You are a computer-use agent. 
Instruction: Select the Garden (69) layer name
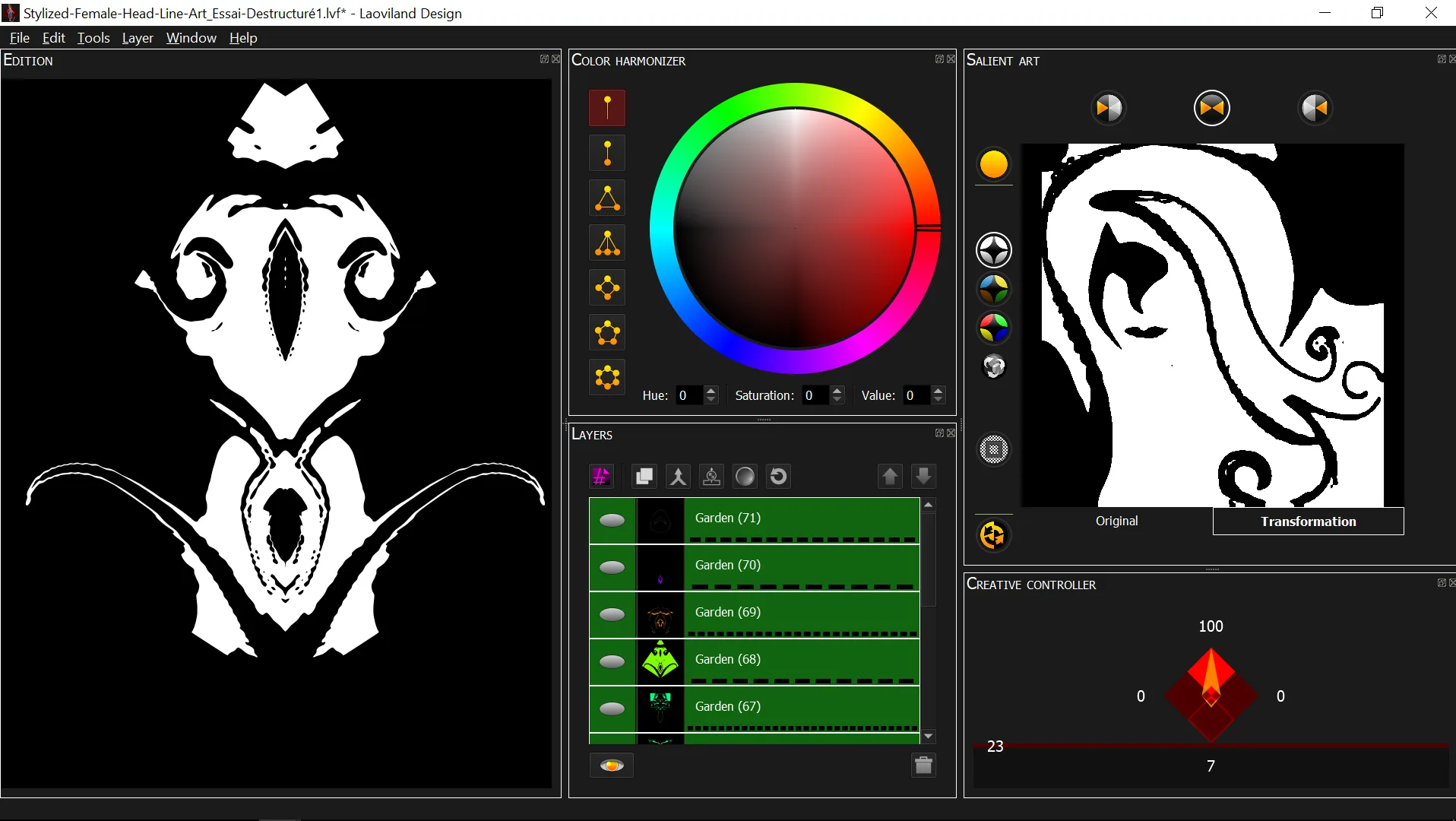(728, 612)
